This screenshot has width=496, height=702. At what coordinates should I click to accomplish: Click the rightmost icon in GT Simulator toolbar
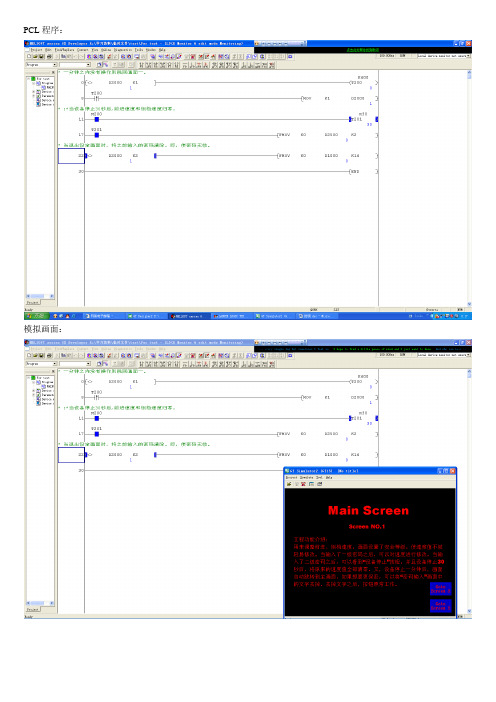tap(320, 484)
